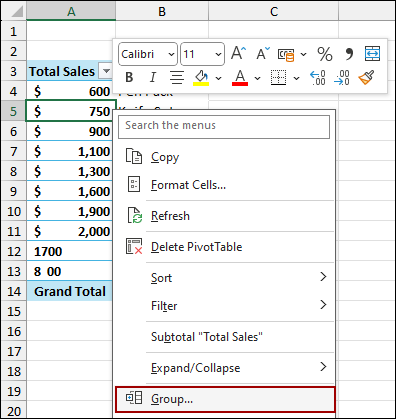Click Decrease Decimal icon
The image size is (396, 419).
[342, 78]
